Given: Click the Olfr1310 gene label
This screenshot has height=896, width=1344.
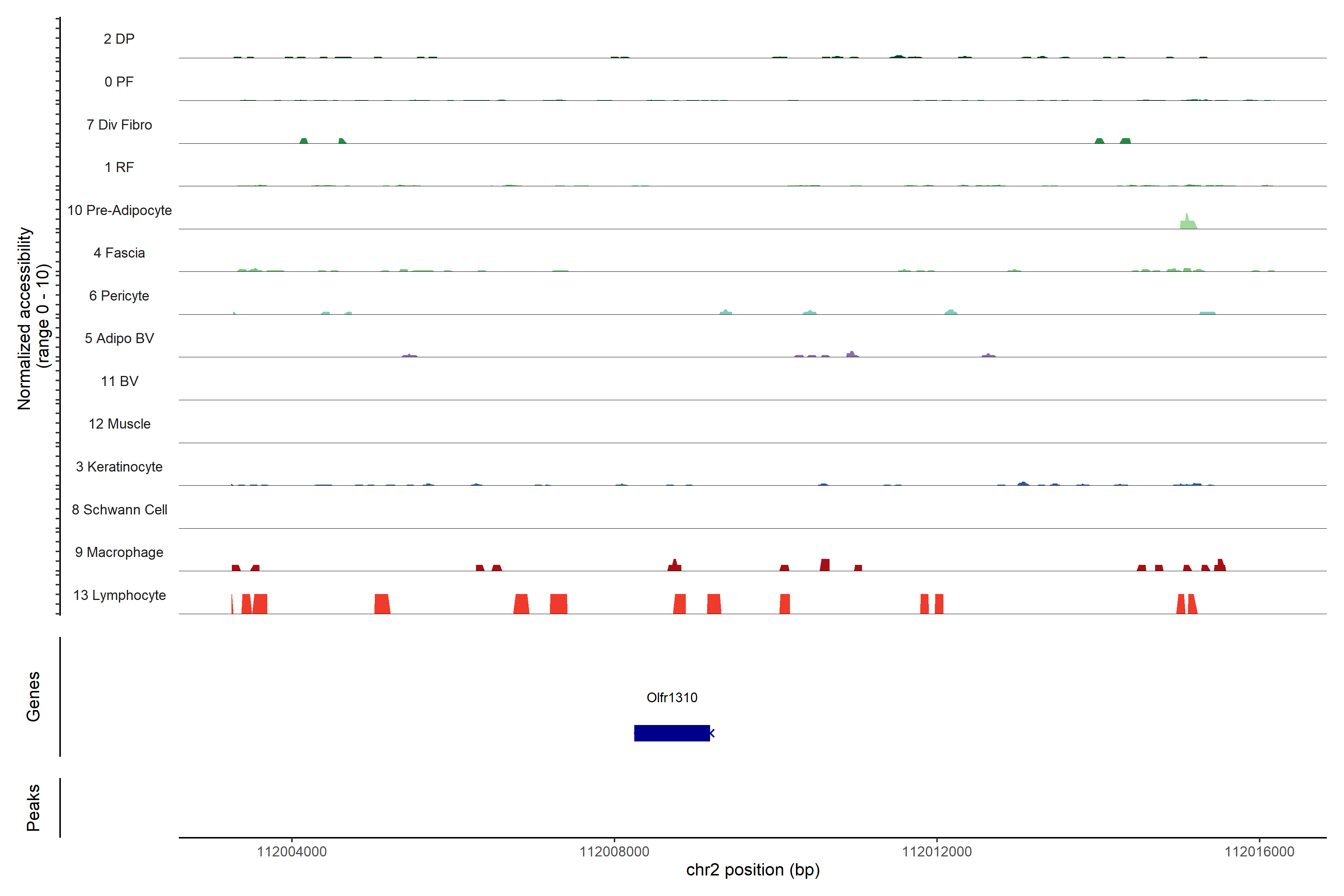Looking at the screenshot, I should click(x=671, y=697).
